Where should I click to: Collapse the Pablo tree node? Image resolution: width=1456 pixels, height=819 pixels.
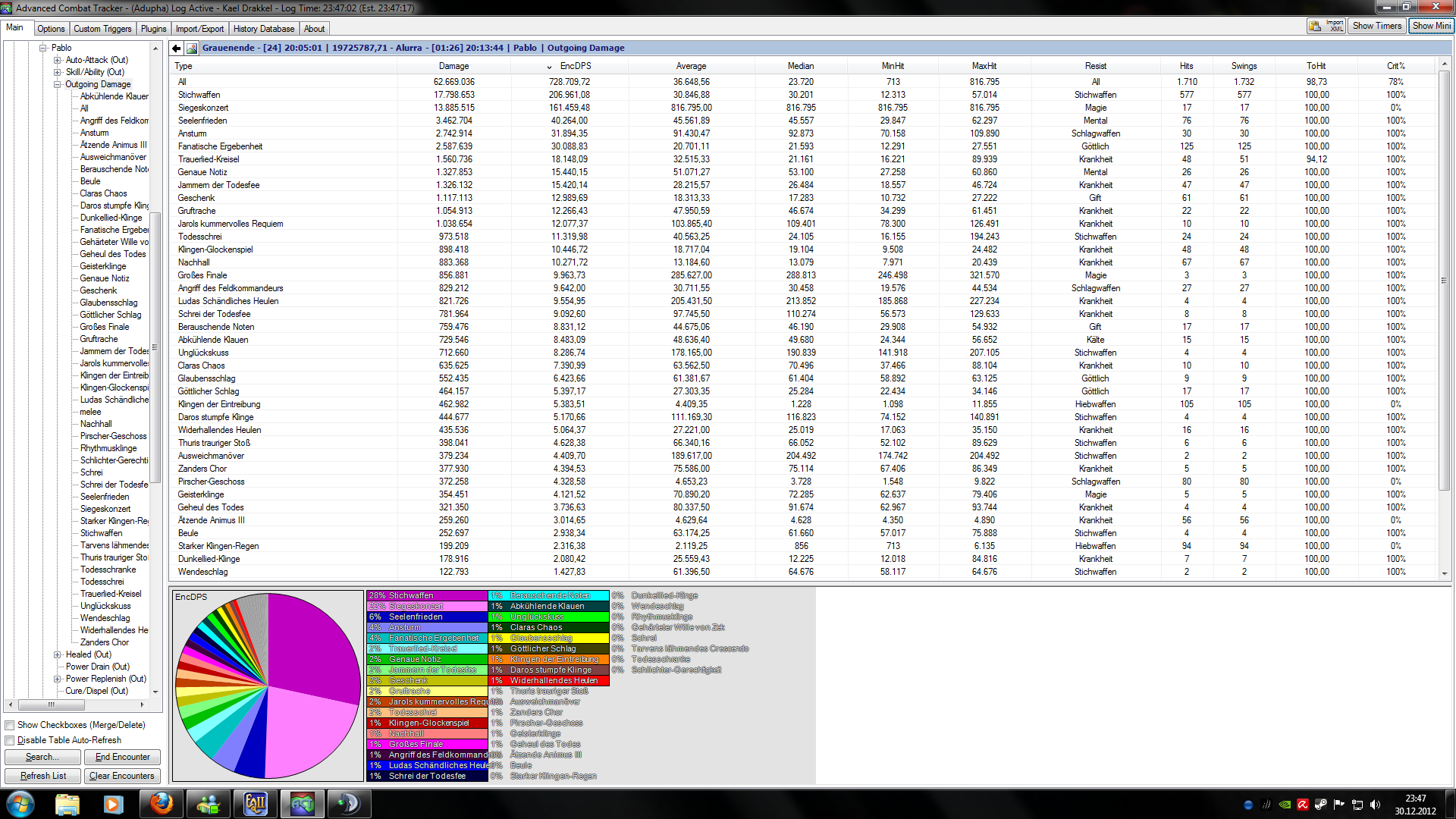[44, 48]
